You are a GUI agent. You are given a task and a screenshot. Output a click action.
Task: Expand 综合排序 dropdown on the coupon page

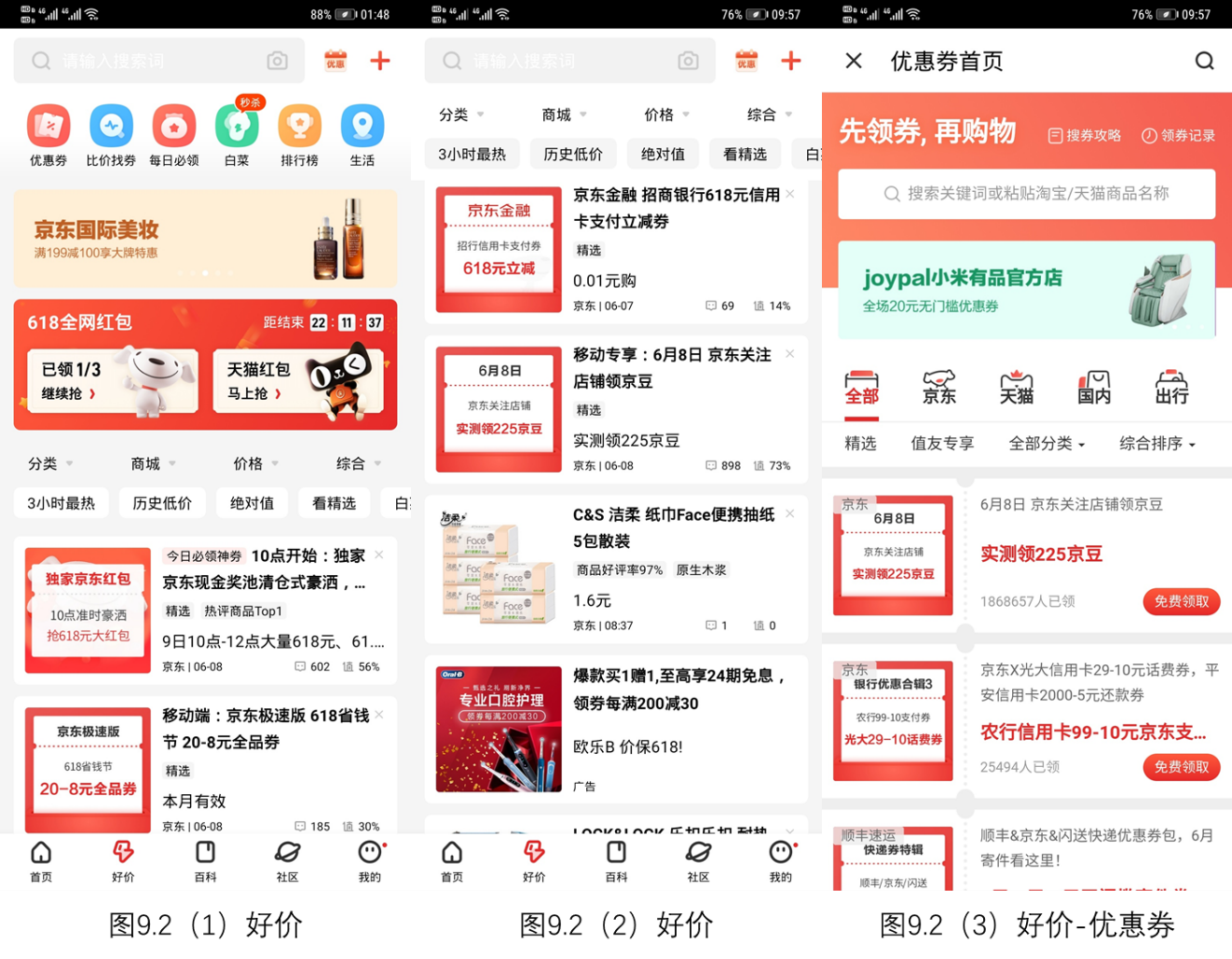tap(1157, 444)
